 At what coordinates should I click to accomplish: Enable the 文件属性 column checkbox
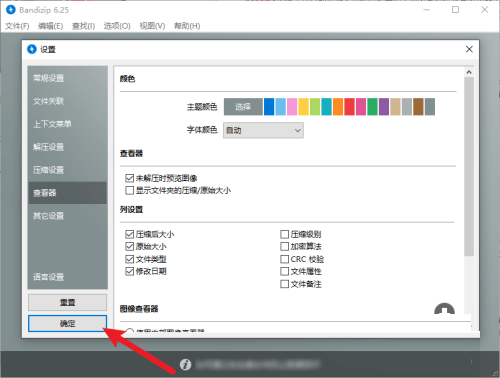[284, 271]
